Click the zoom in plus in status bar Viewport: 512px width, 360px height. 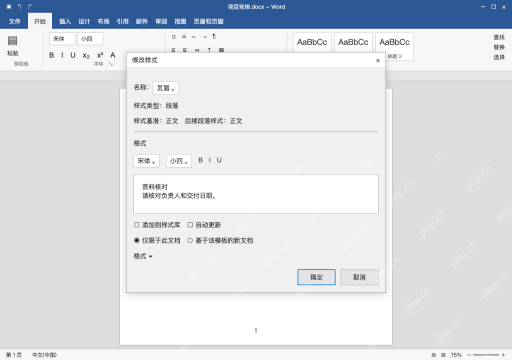pos(503,355)
